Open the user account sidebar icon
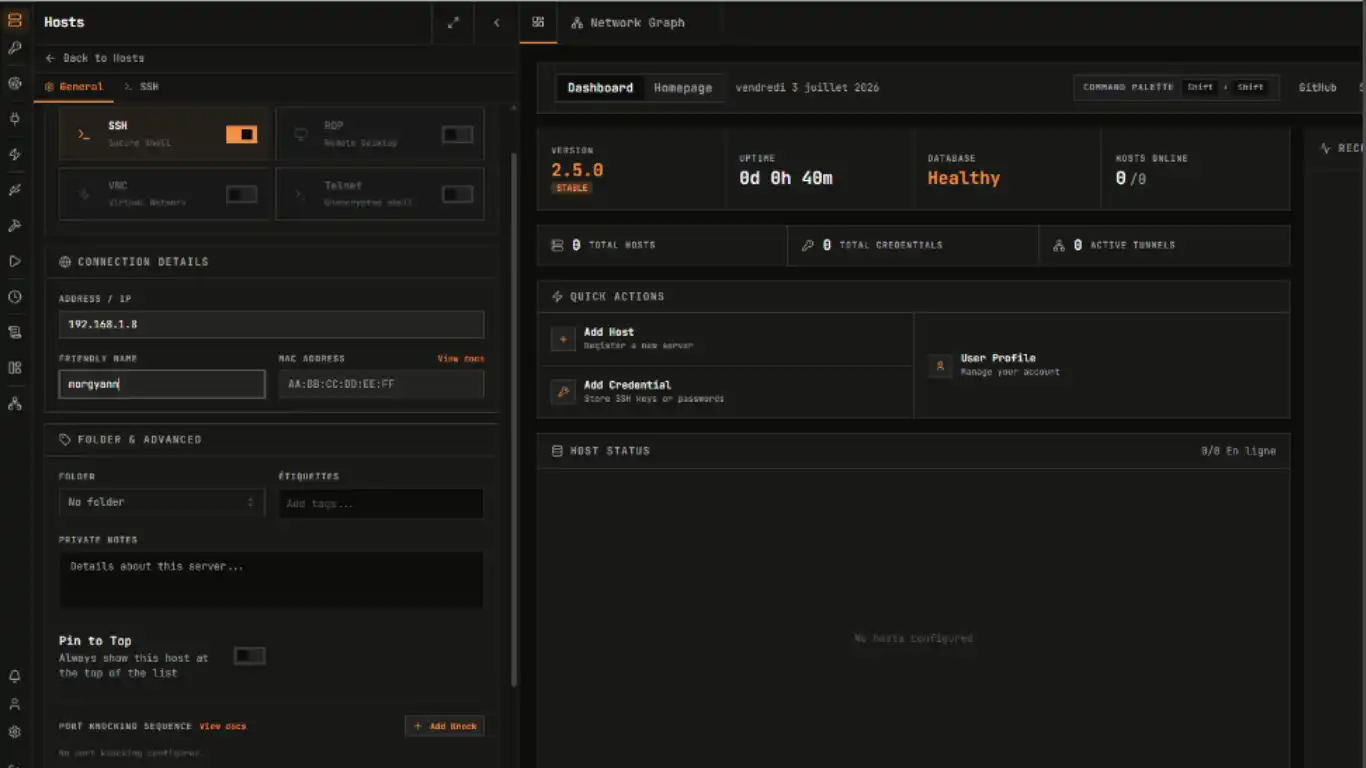Viewport: 1366px width, 768px height. pos(15,704)
